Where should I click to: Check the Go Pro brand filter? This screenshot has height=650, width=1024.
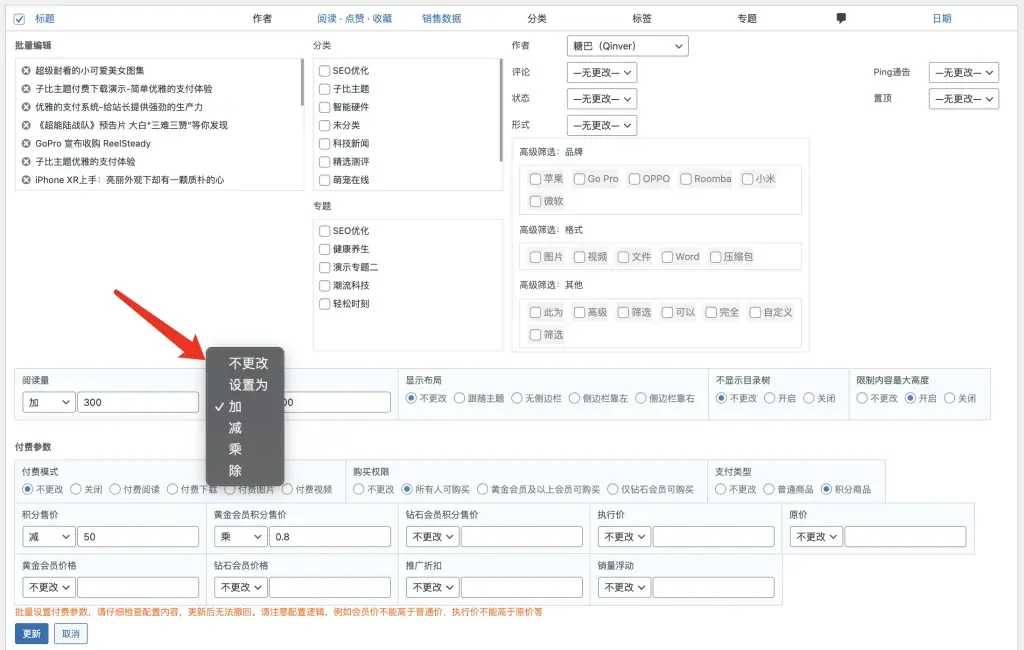579,179
